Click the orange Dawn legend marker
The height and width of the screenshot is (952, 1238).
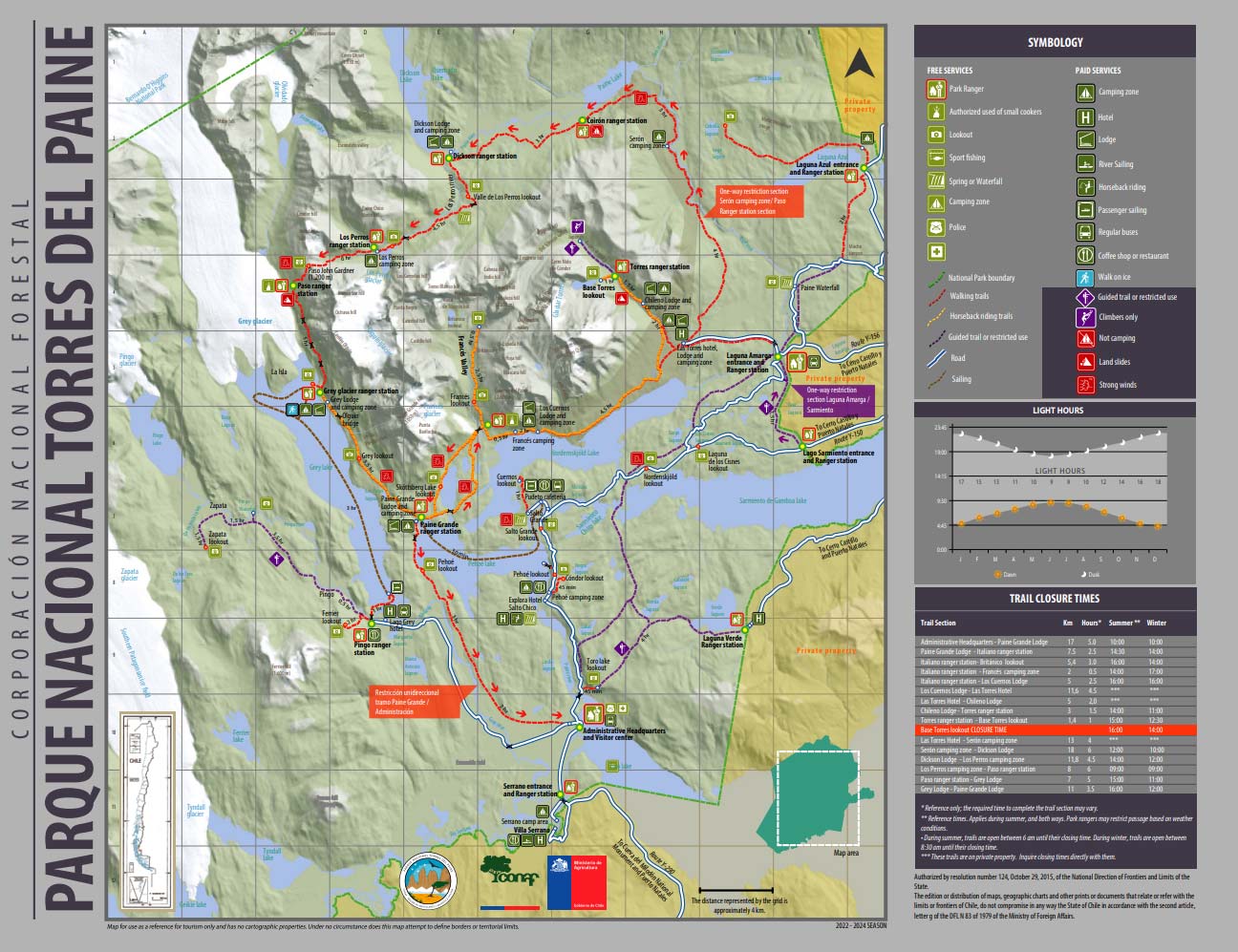pyautogui.click(x=998, y=575)
